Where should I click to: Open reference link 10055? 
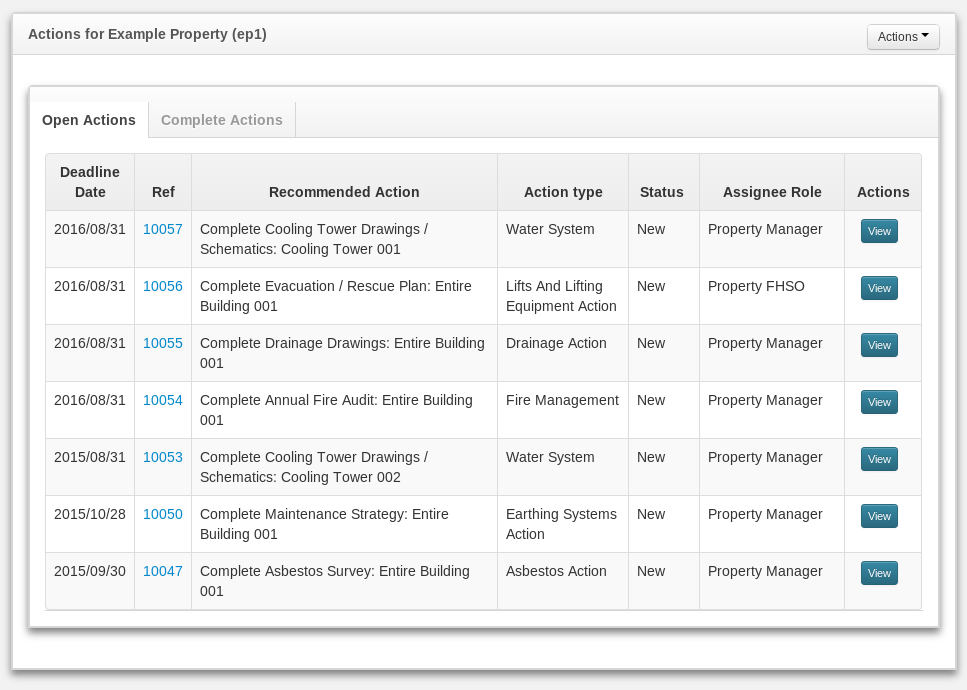click(x=162, y=343)
